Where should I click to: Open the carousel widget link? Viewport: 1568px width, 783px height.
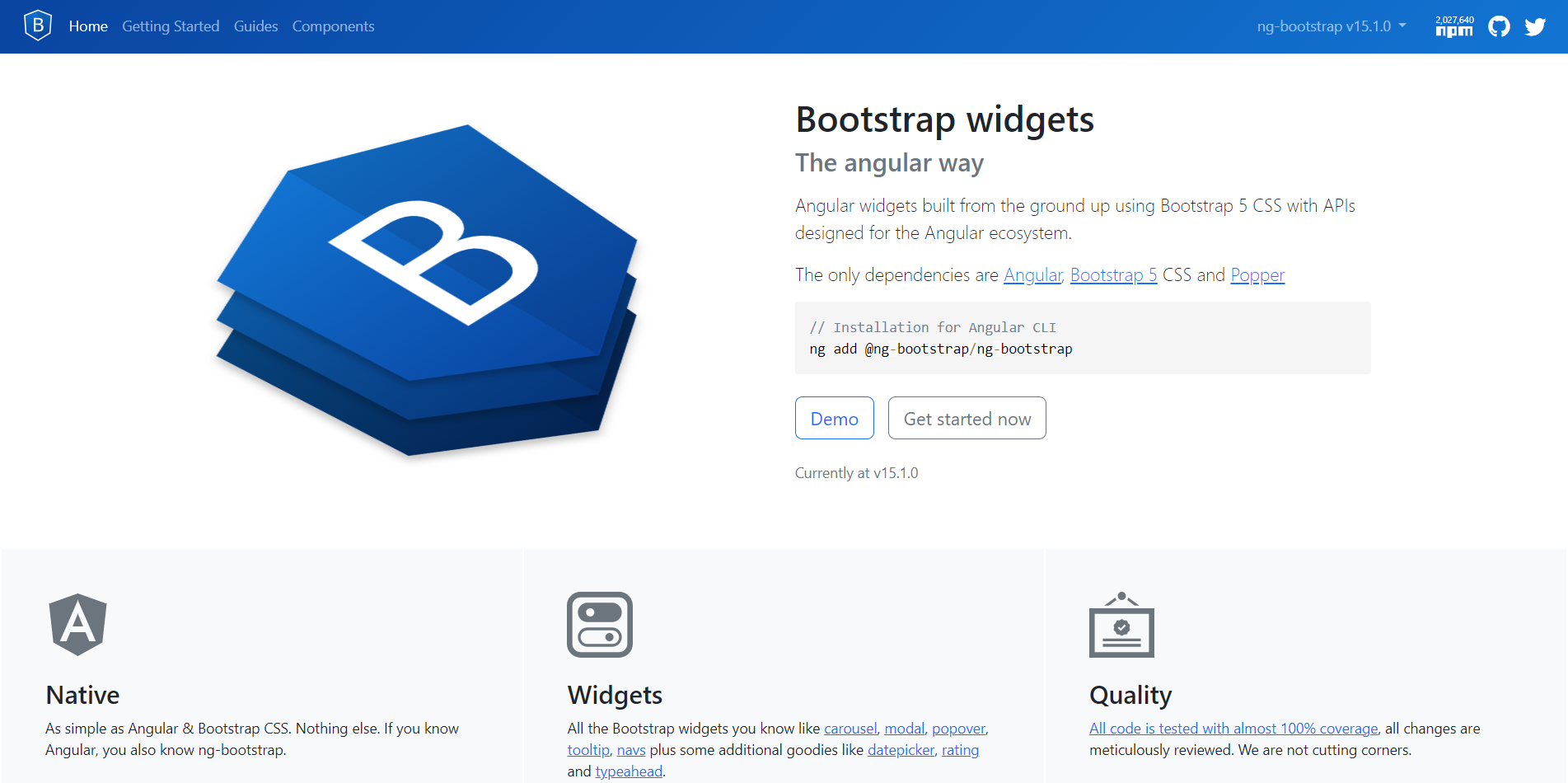click(850, 729)
